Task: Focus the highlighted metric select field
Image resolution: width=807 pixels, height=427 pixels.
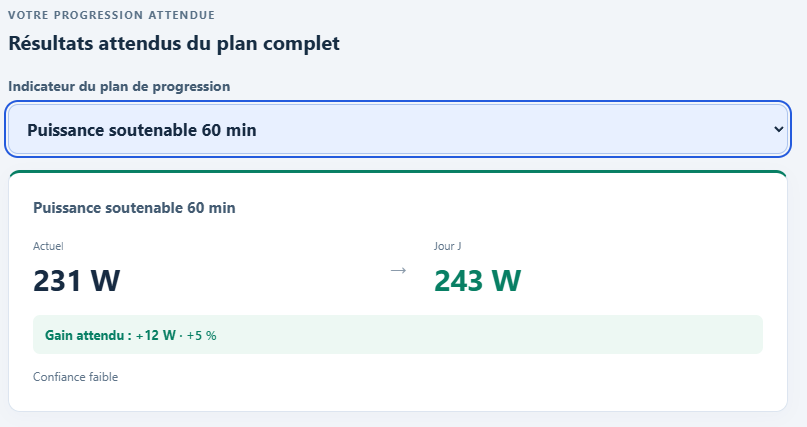Action: click(x=398, y=129)
